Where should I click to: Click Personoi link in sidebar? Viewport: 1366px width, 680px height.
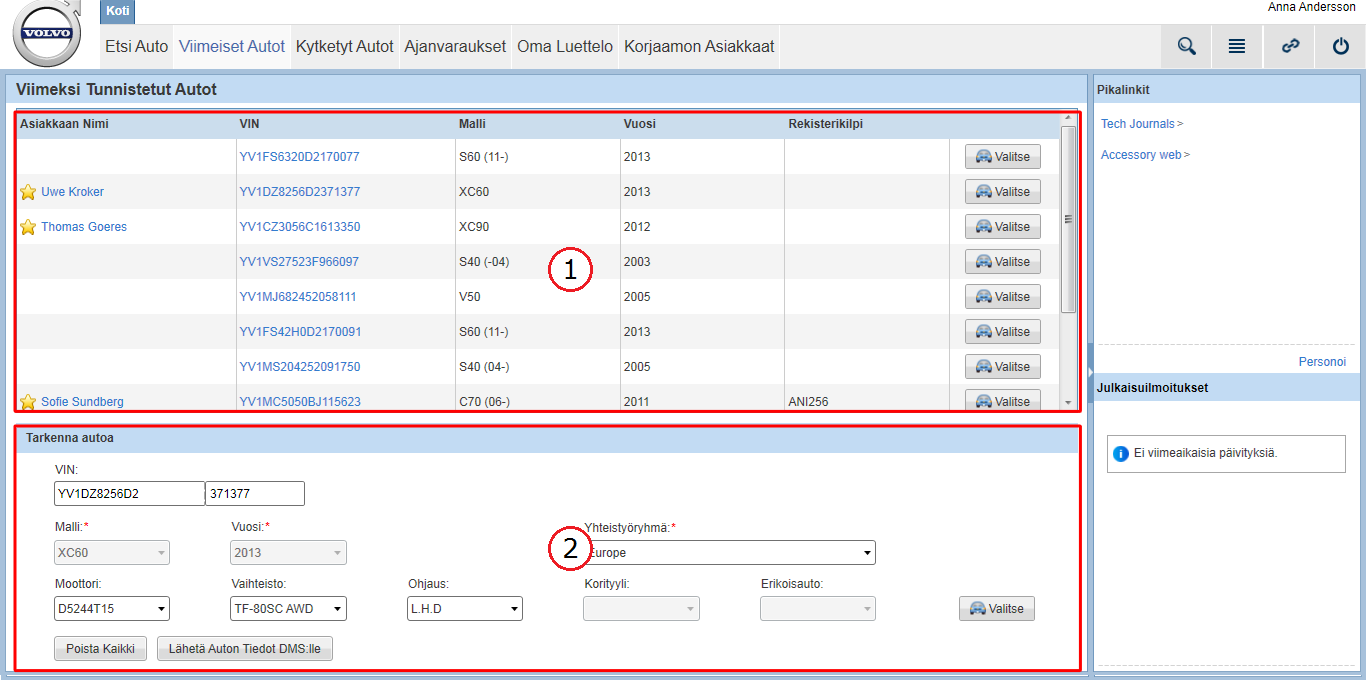point(1322,362)
